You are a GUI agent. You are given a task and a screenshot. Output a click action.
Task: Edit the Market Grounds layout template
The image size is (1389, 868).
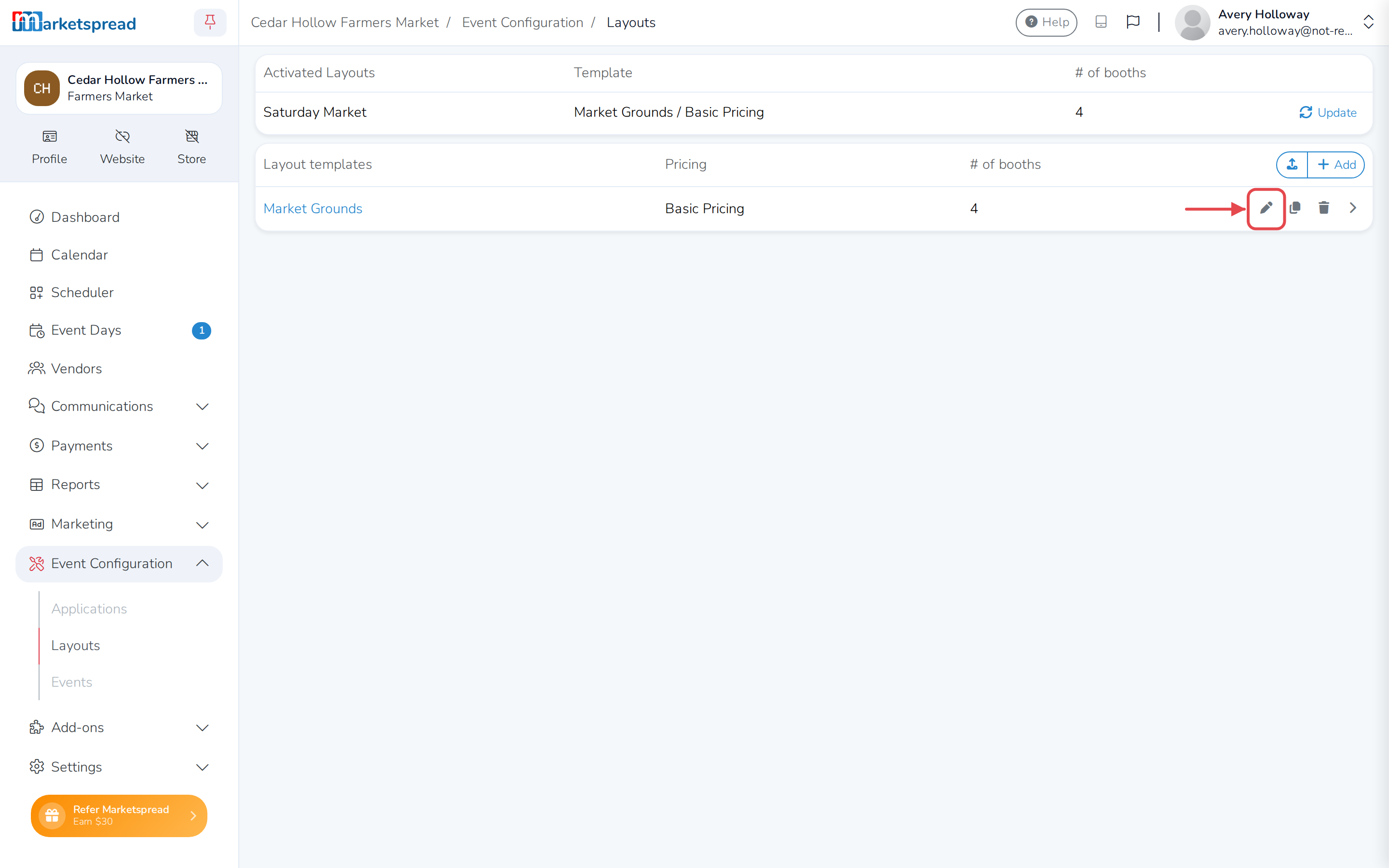[1266, 208]
